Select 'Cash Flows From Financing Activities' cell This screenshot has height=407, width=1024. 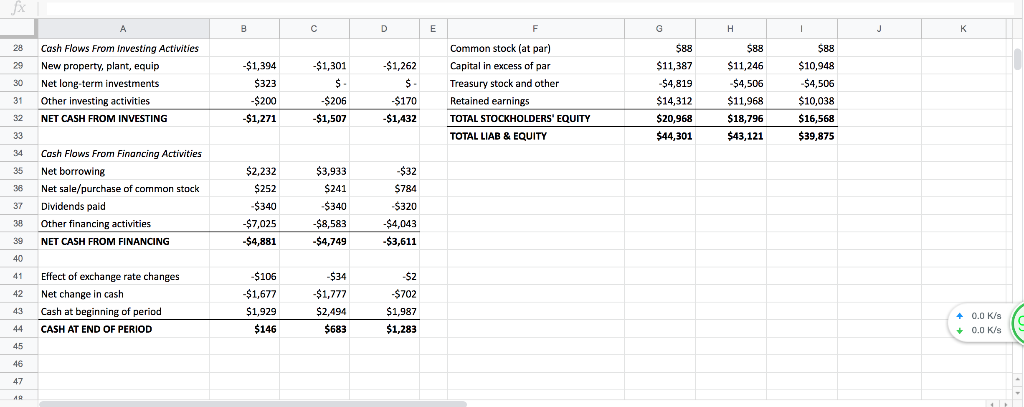(123, 154)
